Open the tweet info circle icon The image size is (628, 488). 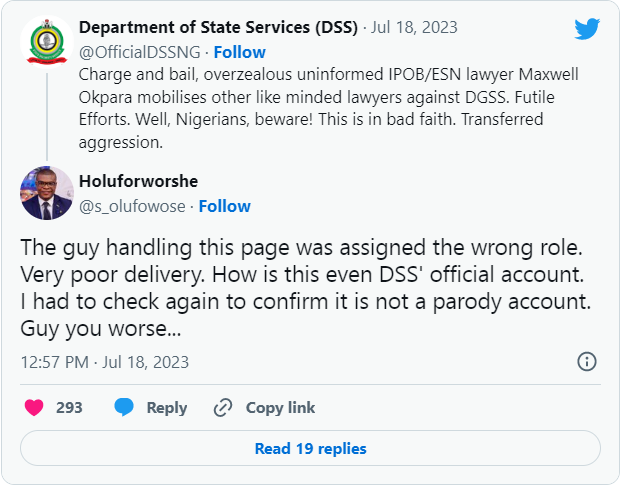(587, 362)
